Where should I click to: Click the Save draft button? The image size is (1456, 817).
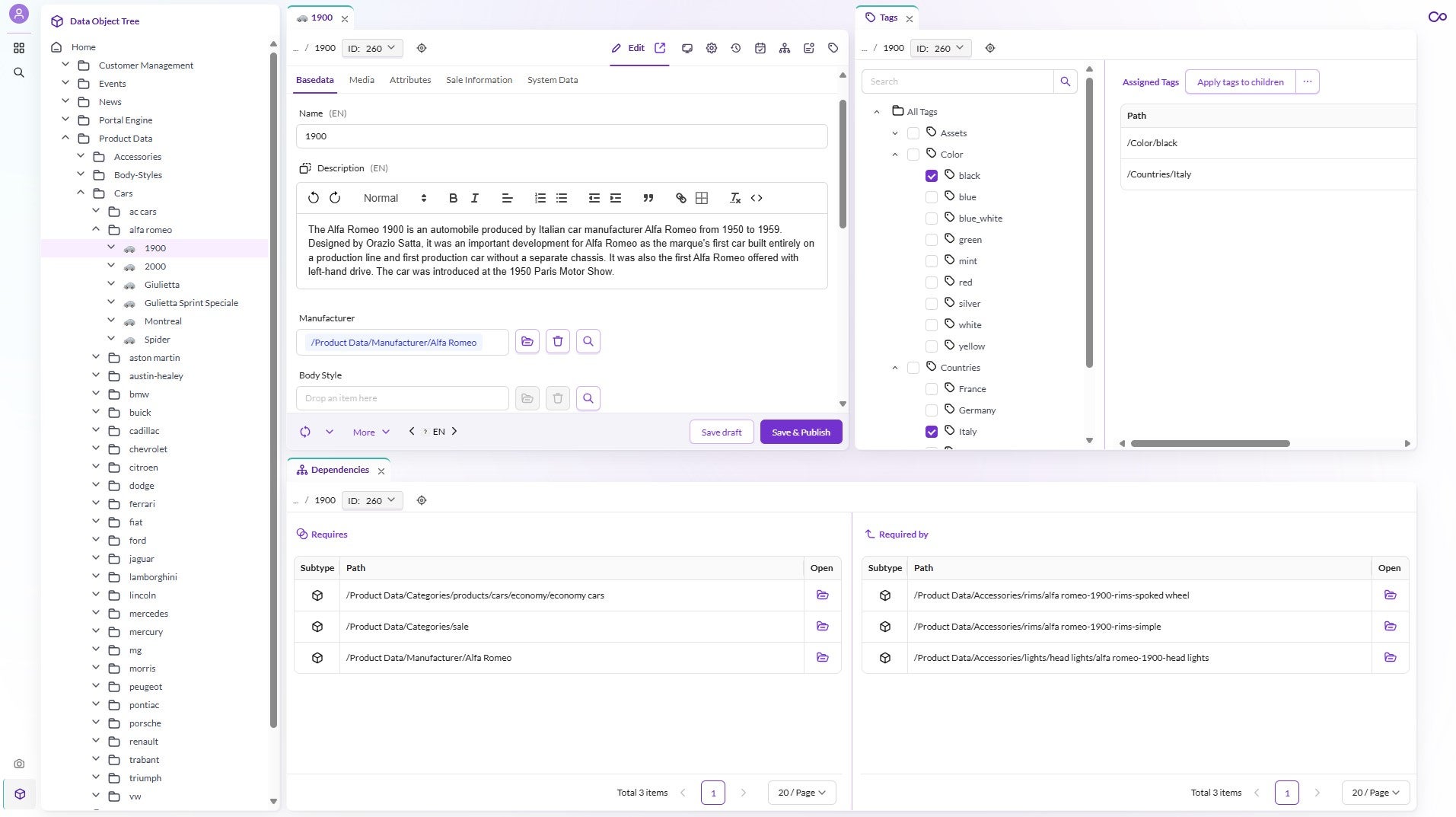coord(722,432)
